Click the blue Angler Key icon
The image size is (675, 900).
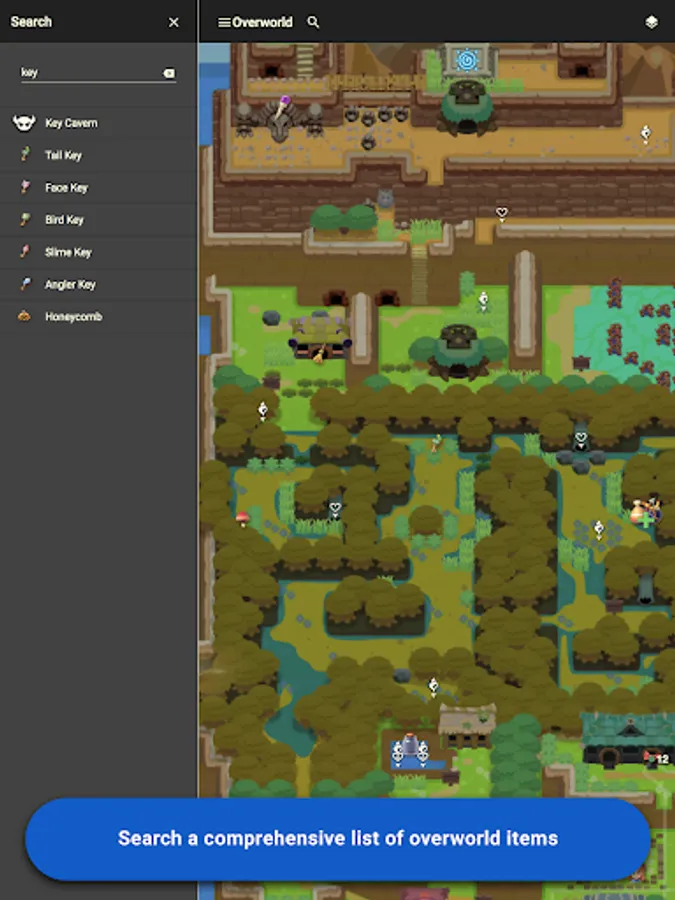[x=25, y=282]
